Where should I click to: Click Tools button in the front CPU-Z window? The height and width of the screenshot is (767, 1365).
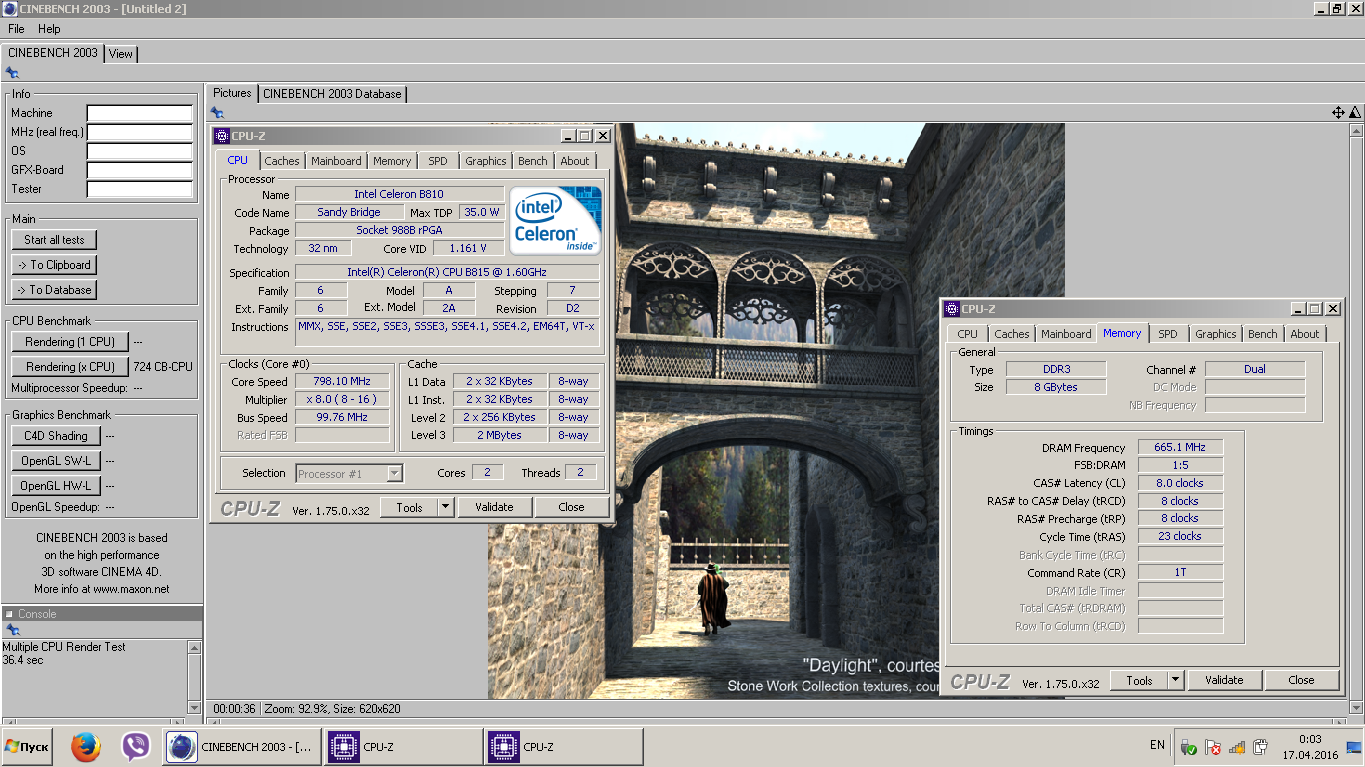(409, 508)
